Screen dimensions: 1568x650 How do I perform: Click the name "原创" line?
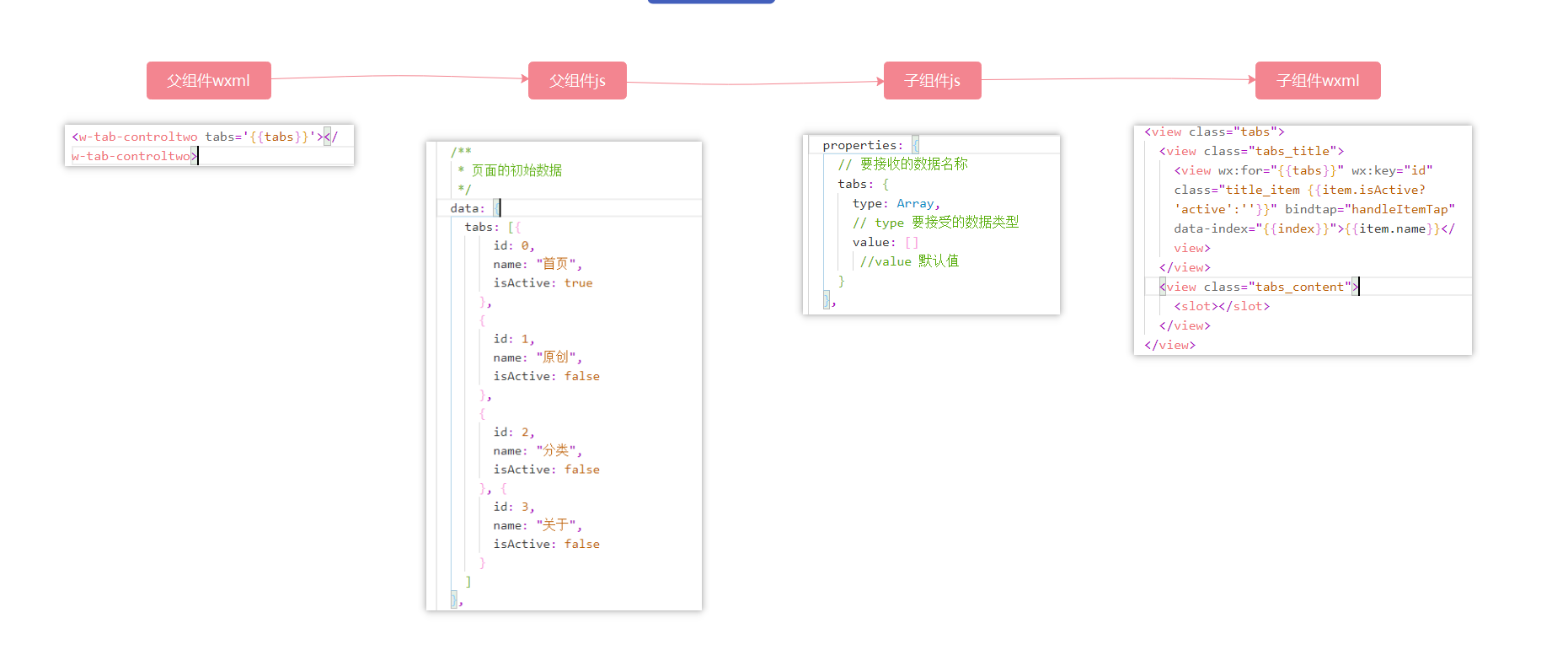pyautogui.click(x=538, y=357)
